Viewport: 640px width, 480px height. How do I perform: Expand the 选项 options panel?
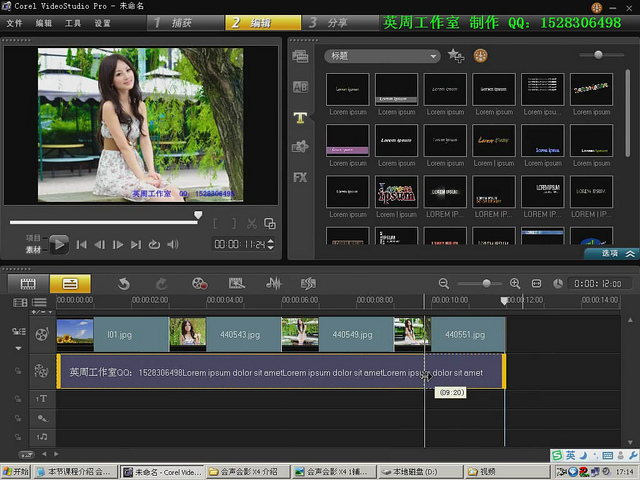coord(611,253)
